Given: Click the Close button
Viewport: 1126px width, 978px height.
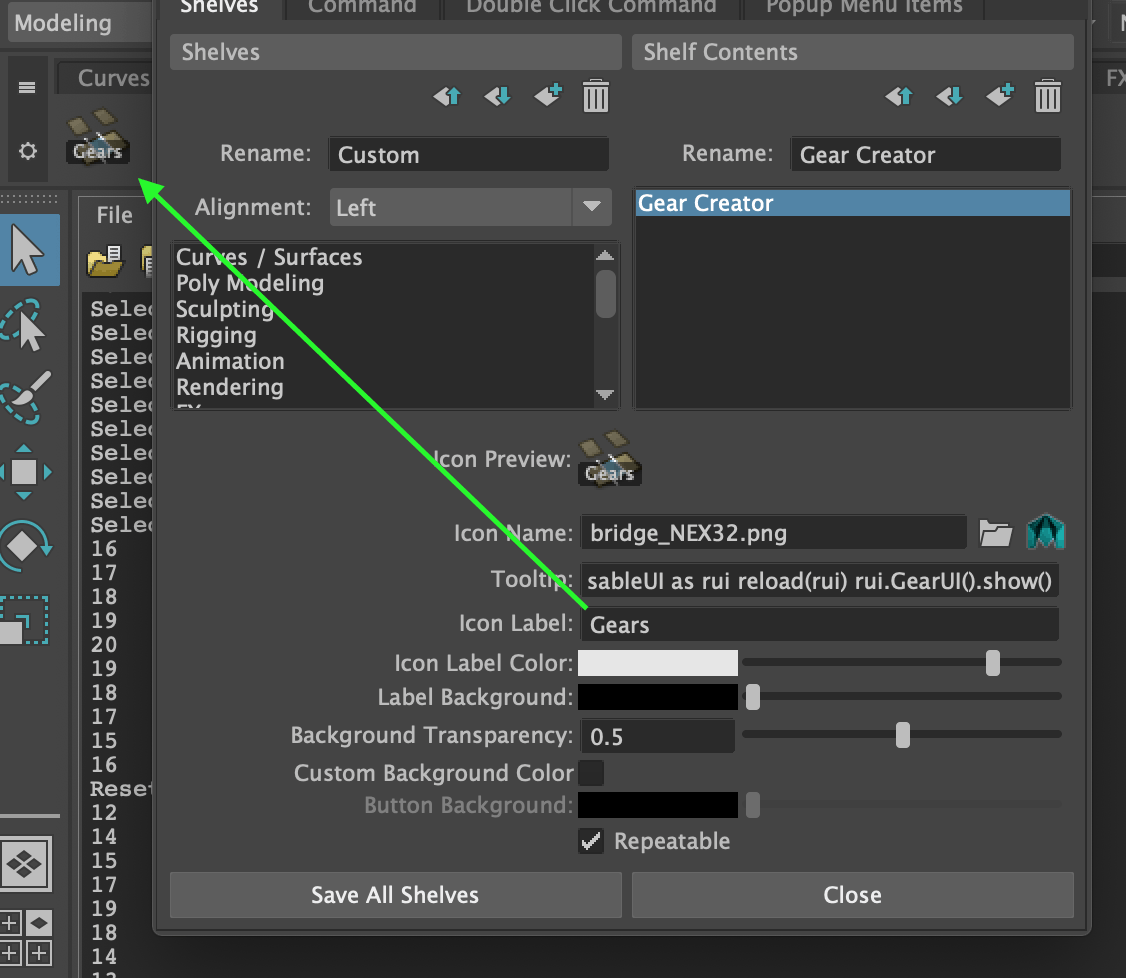Looking at the screenshot, I should (852, 894).
